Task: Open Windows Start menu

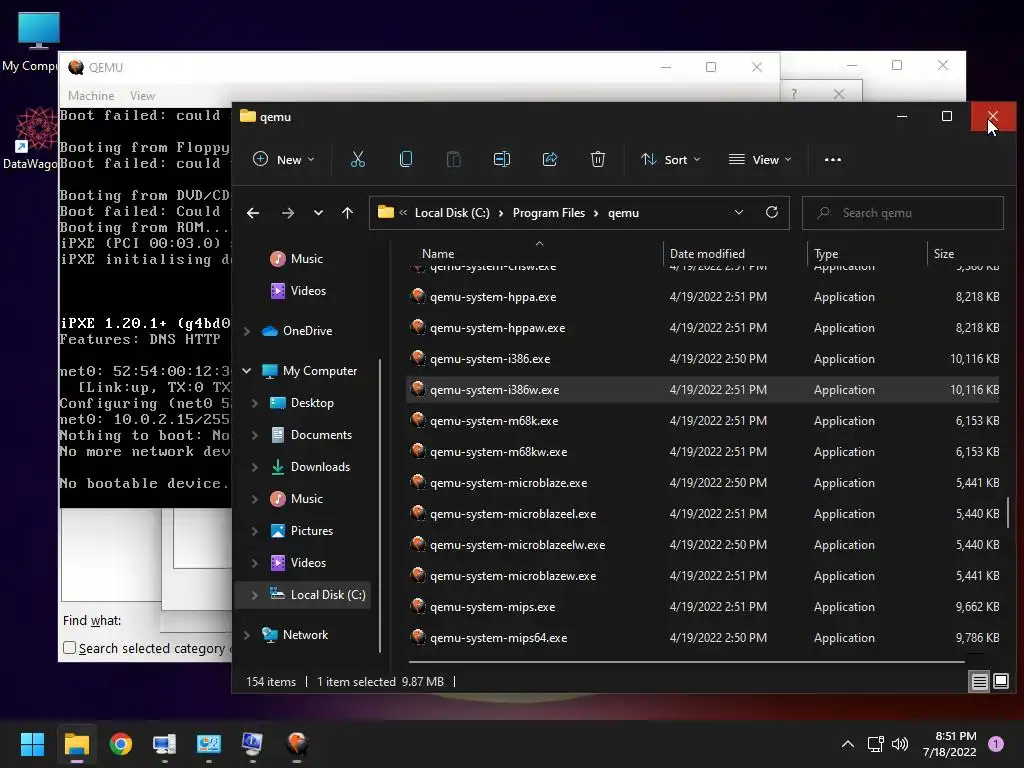Action: (32, 744)
